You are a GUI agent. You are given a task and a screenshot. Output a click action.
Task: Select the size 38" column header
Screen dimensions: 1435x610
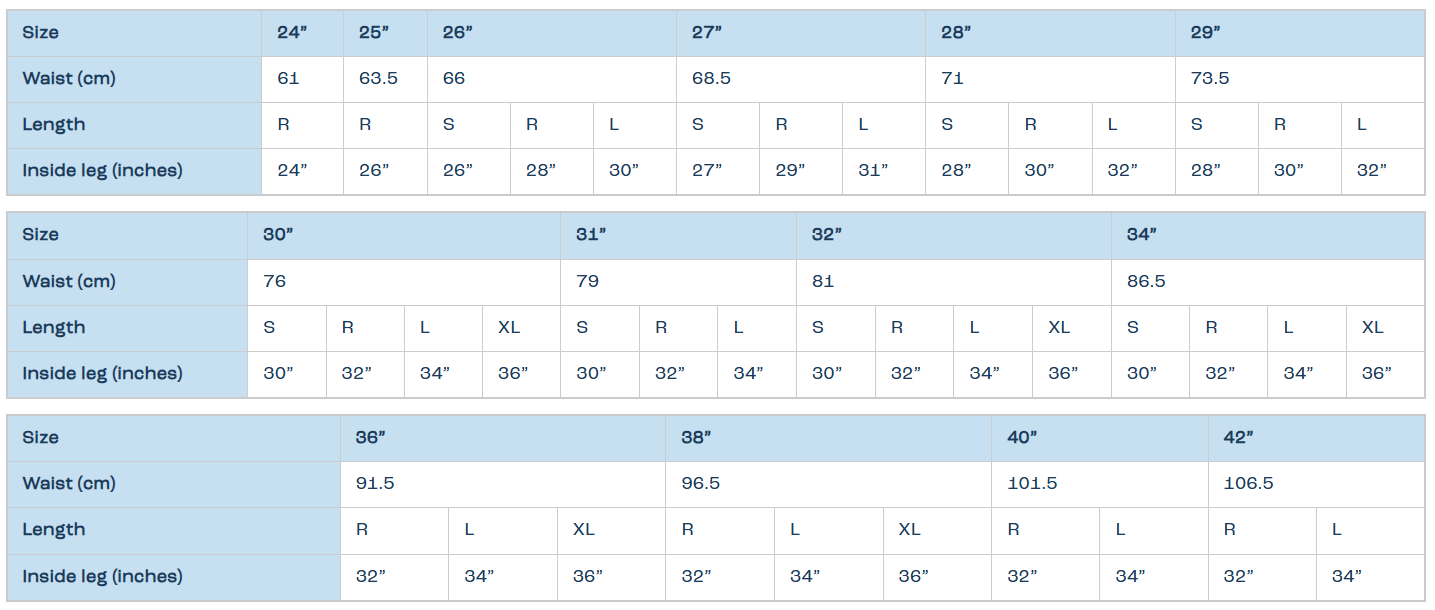point(697,437)
